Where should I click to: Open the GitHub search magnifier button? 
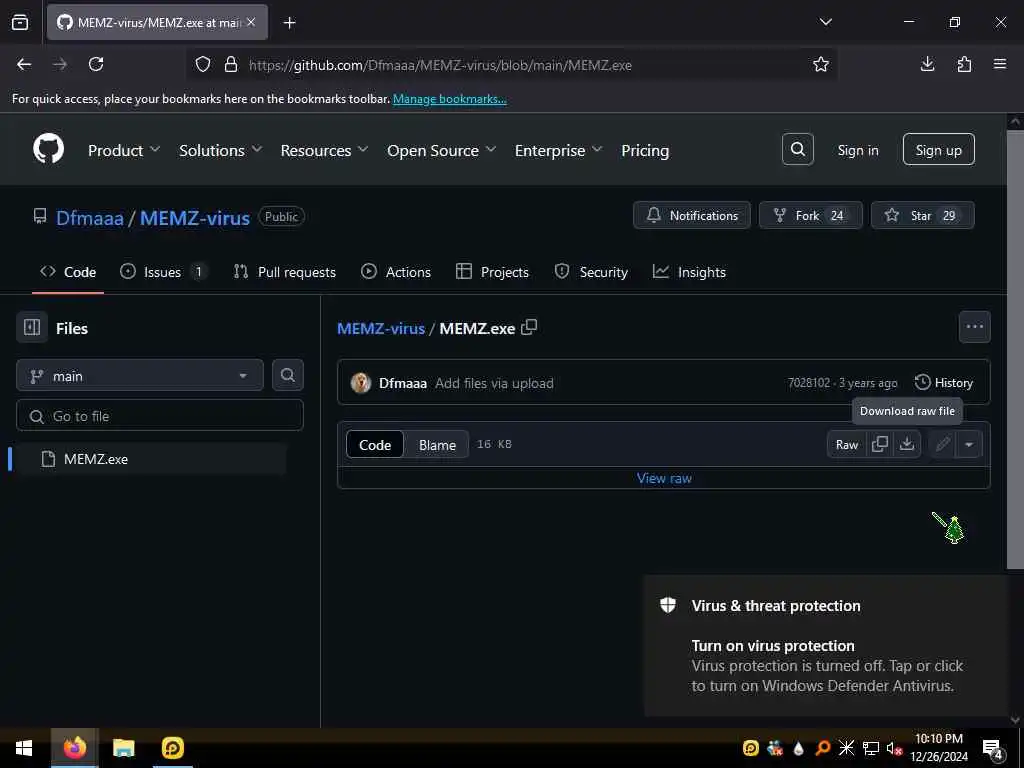point(797,150)
